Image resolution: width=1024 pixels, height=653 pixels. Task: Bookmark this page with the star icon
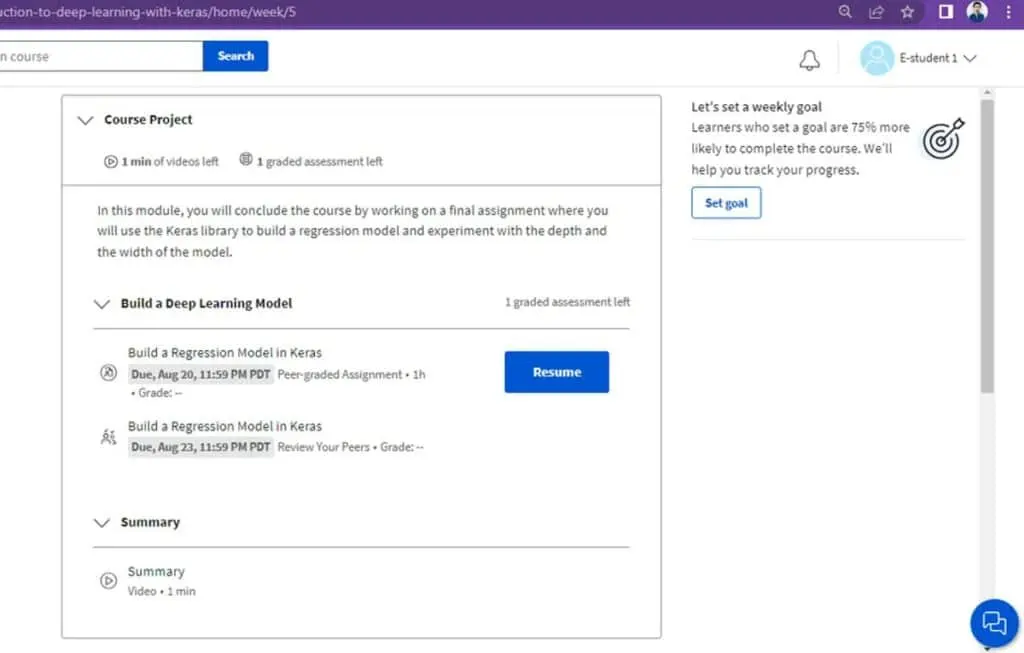pos(908,12)
